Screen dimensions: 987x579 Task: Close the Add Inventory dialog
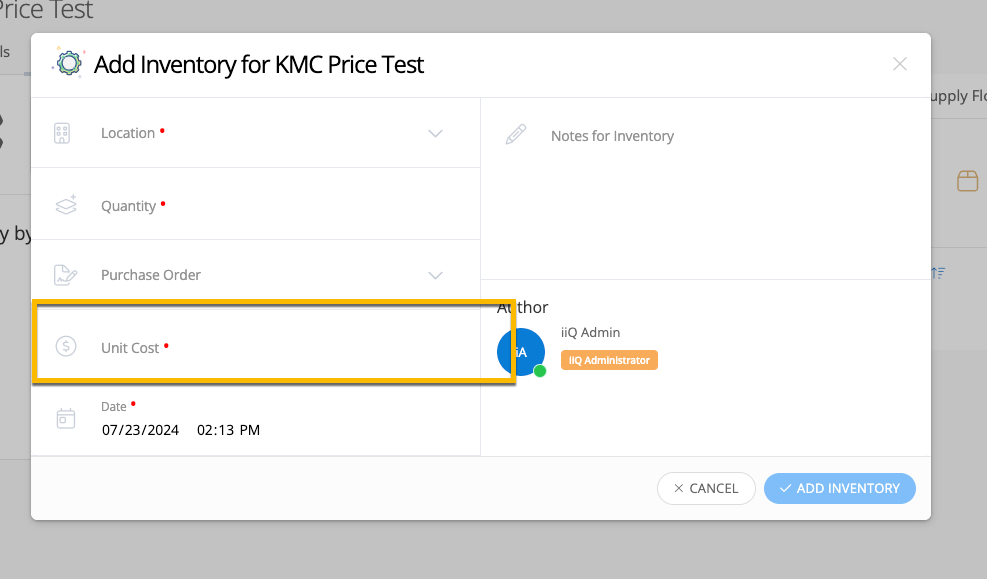900,64
